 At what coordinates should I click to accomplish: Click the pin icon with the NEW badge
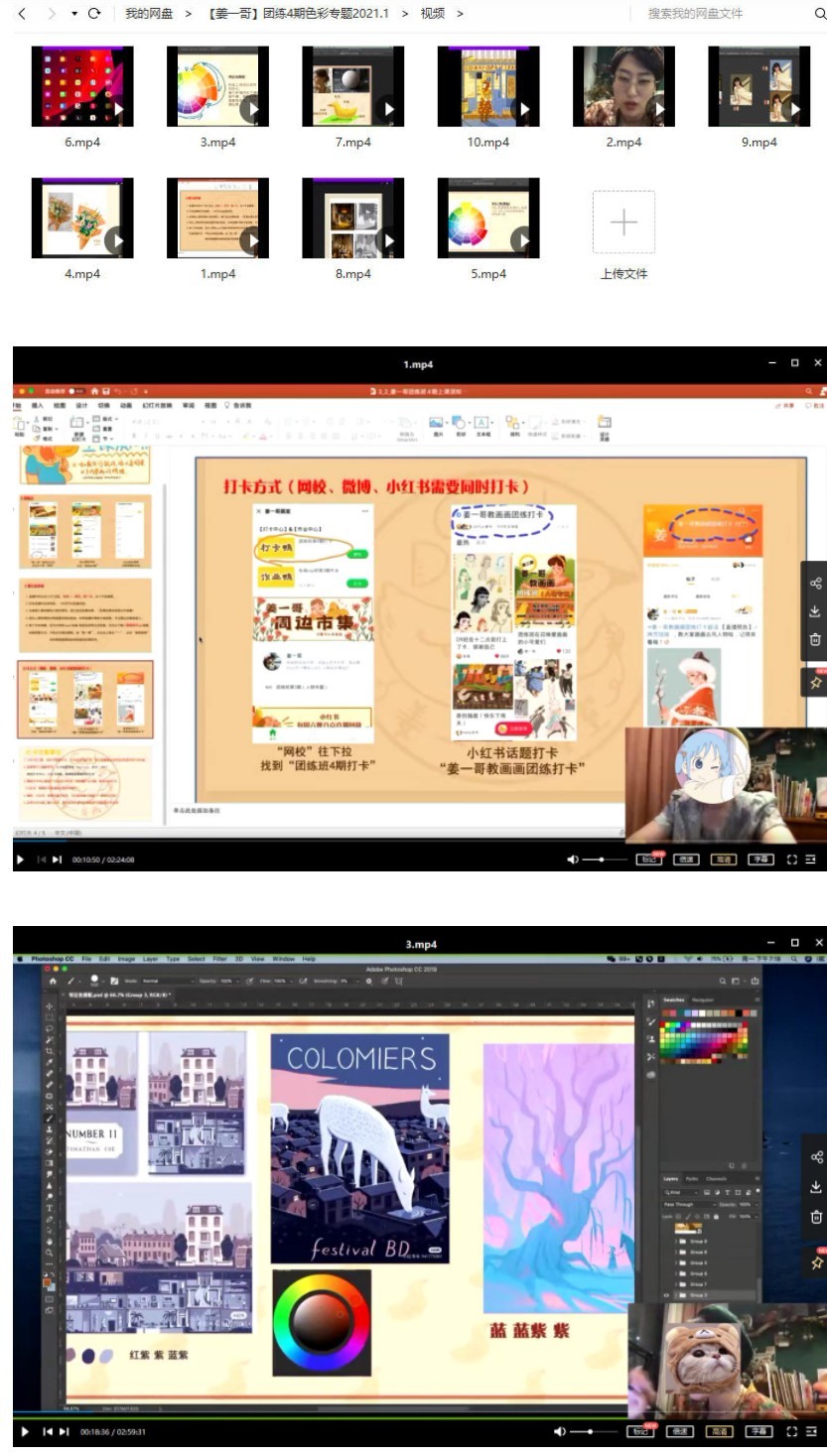pyautogui.click(x=816, y=682)
